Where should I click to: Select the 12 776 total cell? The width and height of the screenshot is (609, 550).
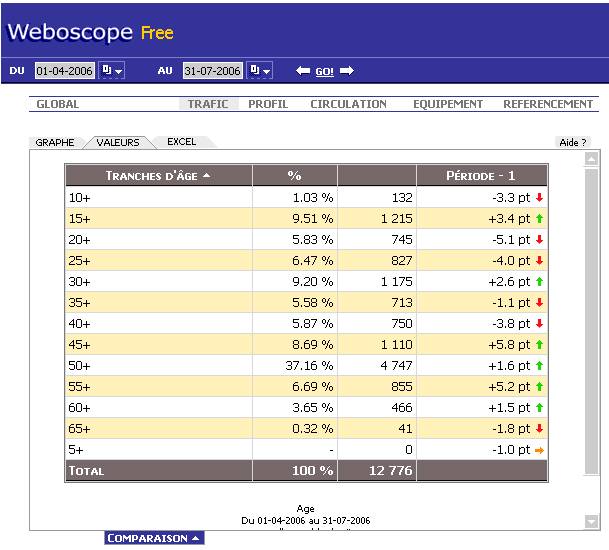(377, 471)
